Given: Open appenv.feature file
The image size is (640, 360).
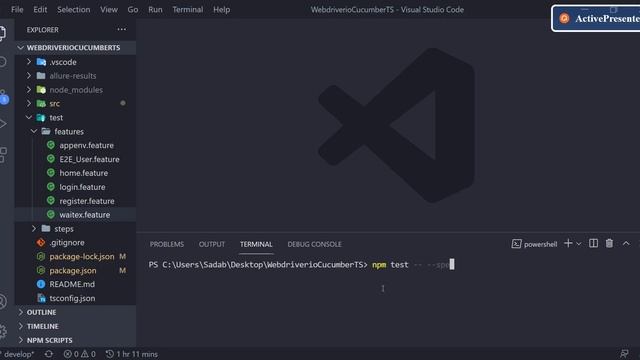Looking at the screenshot, I should point(87,145).
